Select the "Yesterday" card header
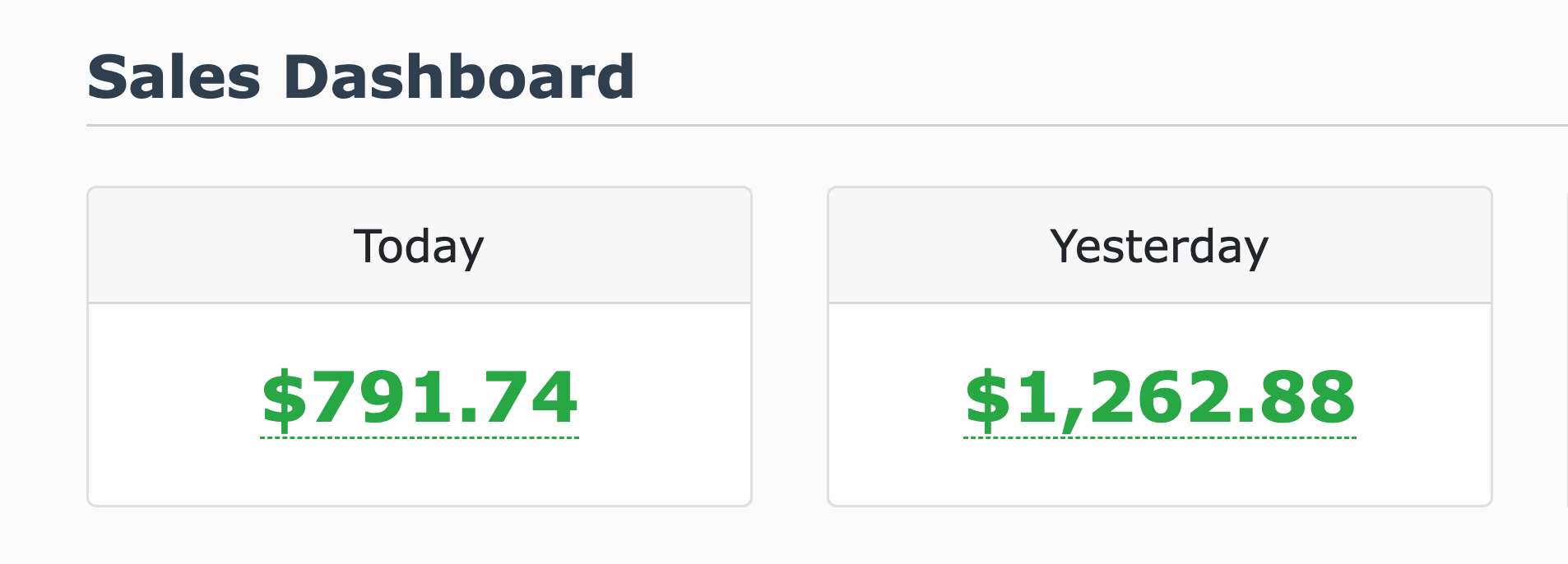Screen dimensions: 1568x564 1160,246
